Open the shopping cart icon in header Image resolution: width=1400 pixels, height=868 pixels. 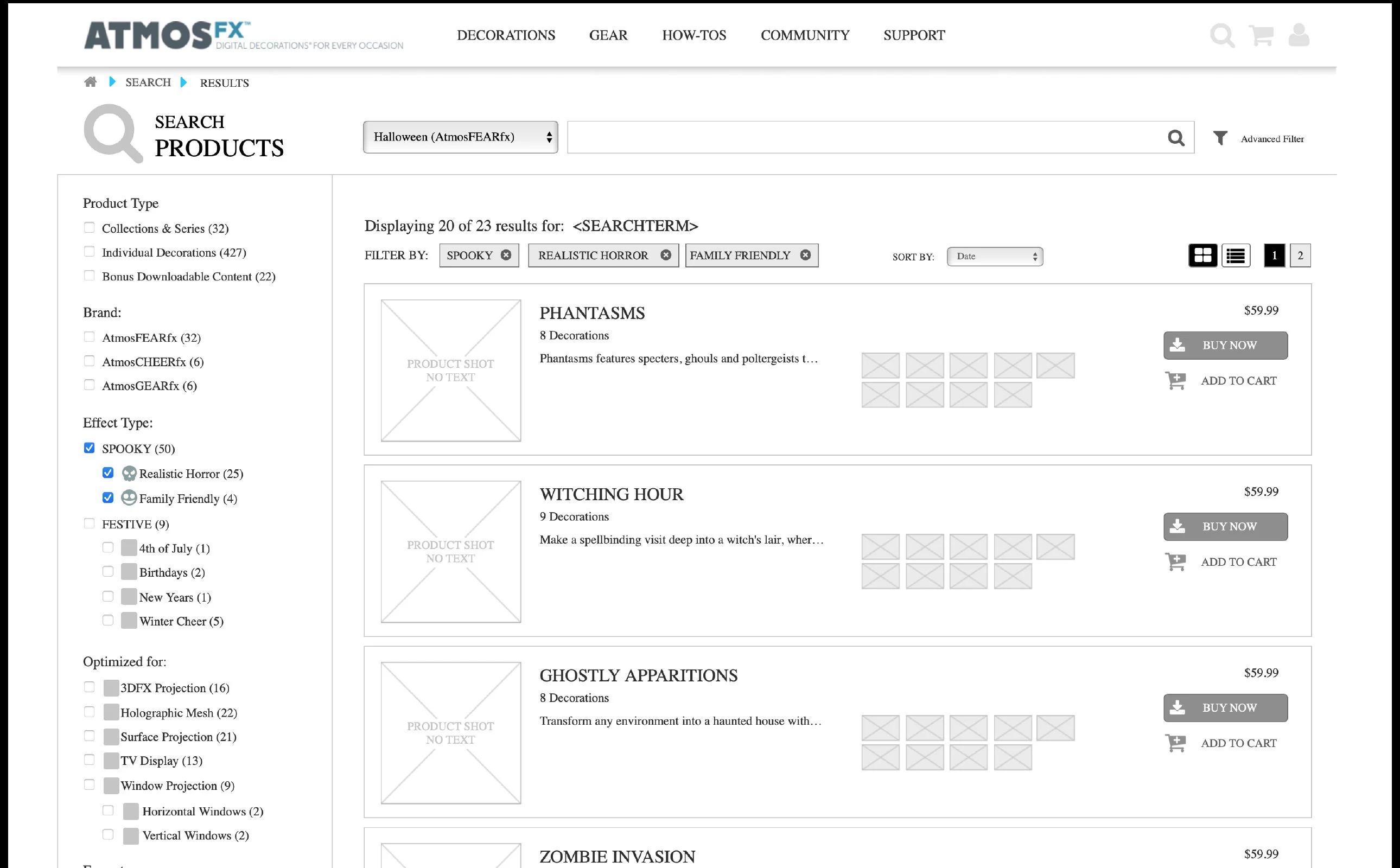1261,35
